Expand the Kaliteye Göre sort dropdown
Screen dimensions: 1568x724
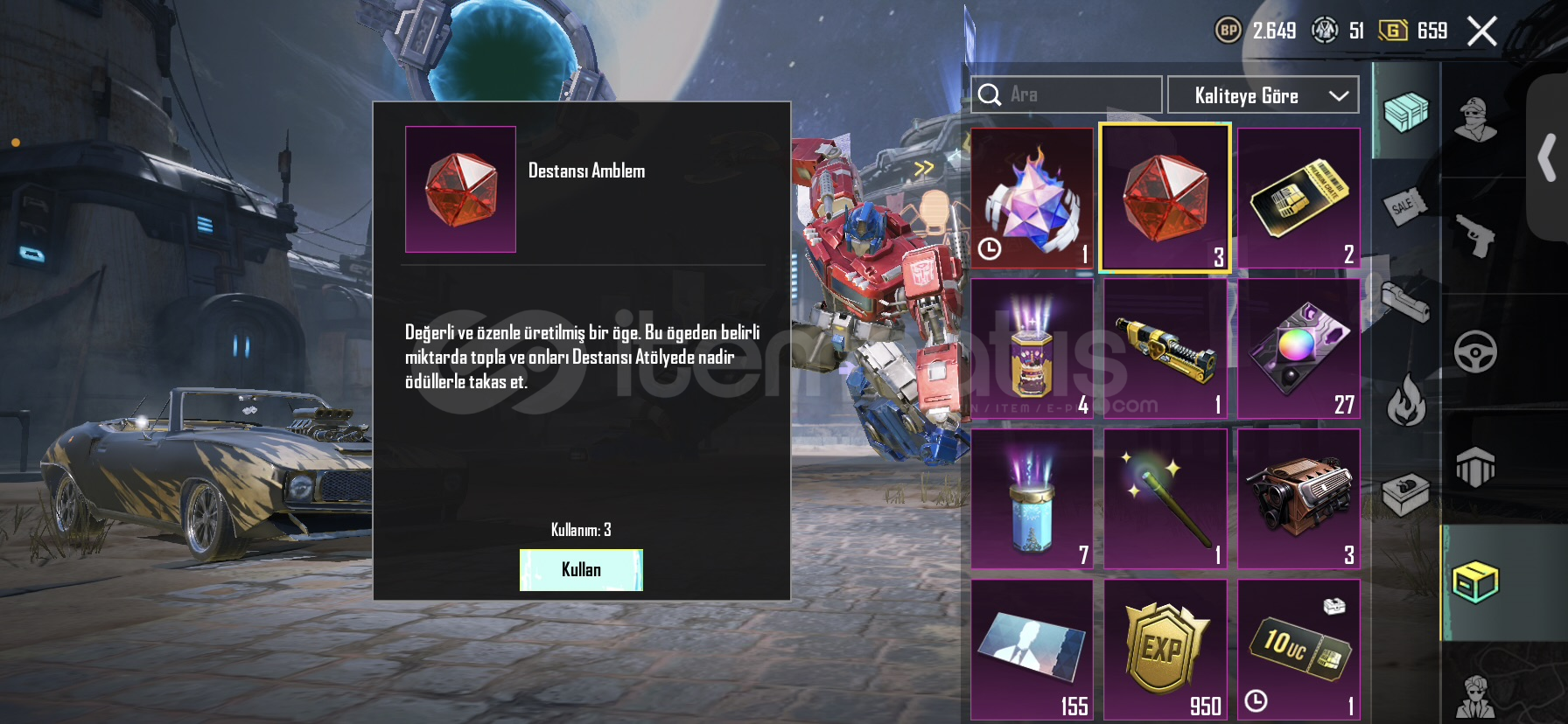(x=1263, y=95)
